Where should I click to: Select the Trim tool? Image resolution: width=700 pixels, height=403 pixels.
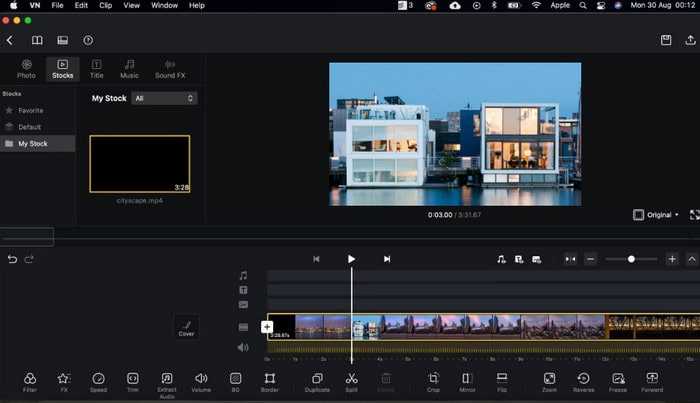133,382
